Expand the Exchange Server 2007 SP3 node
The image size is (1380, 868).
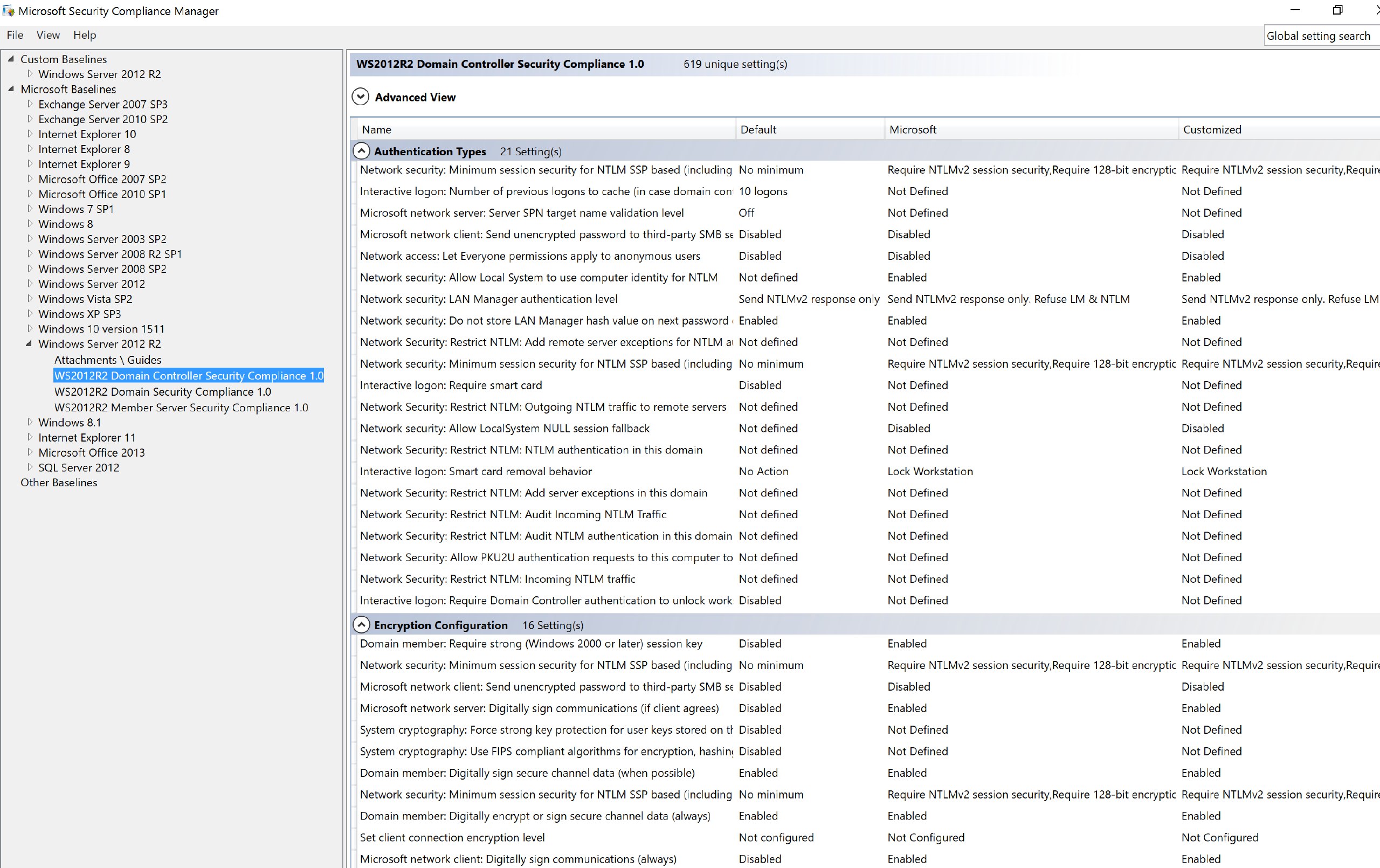click(30, 104)
